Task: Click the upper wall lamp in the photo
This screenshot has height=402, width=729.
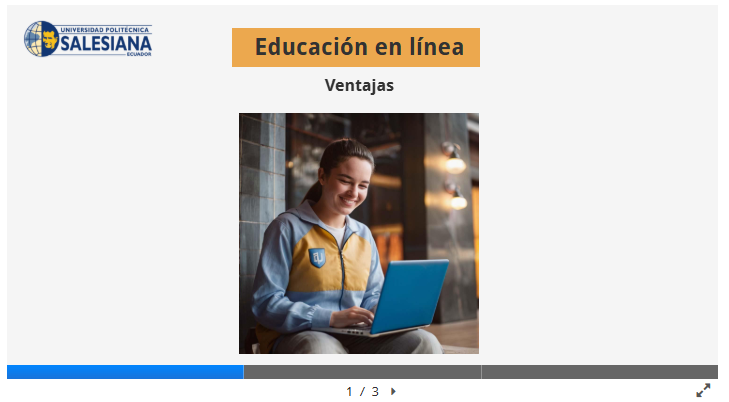Action: point(453,159)
